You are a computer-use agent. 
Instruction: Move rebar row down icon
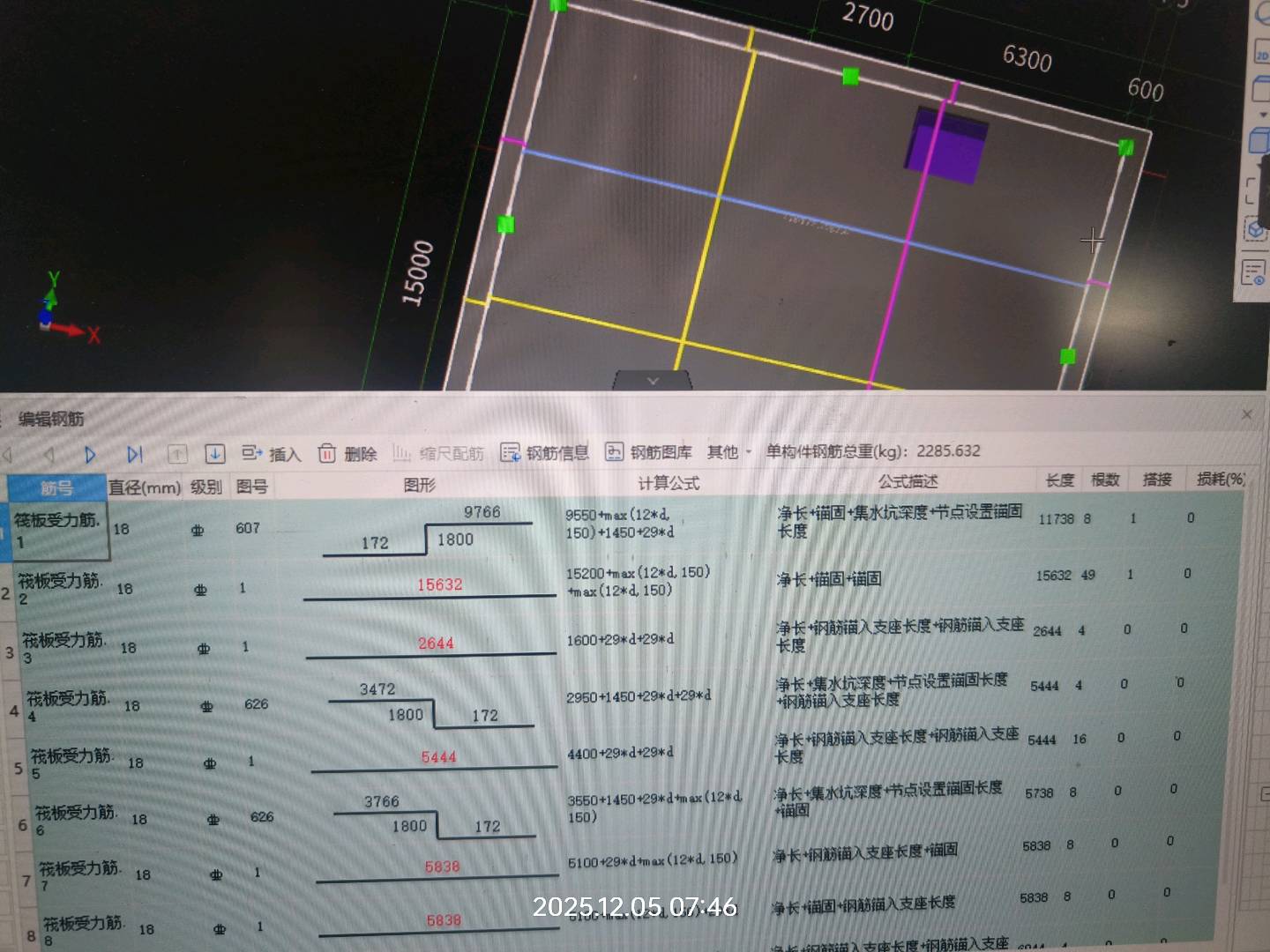(214, 454)
